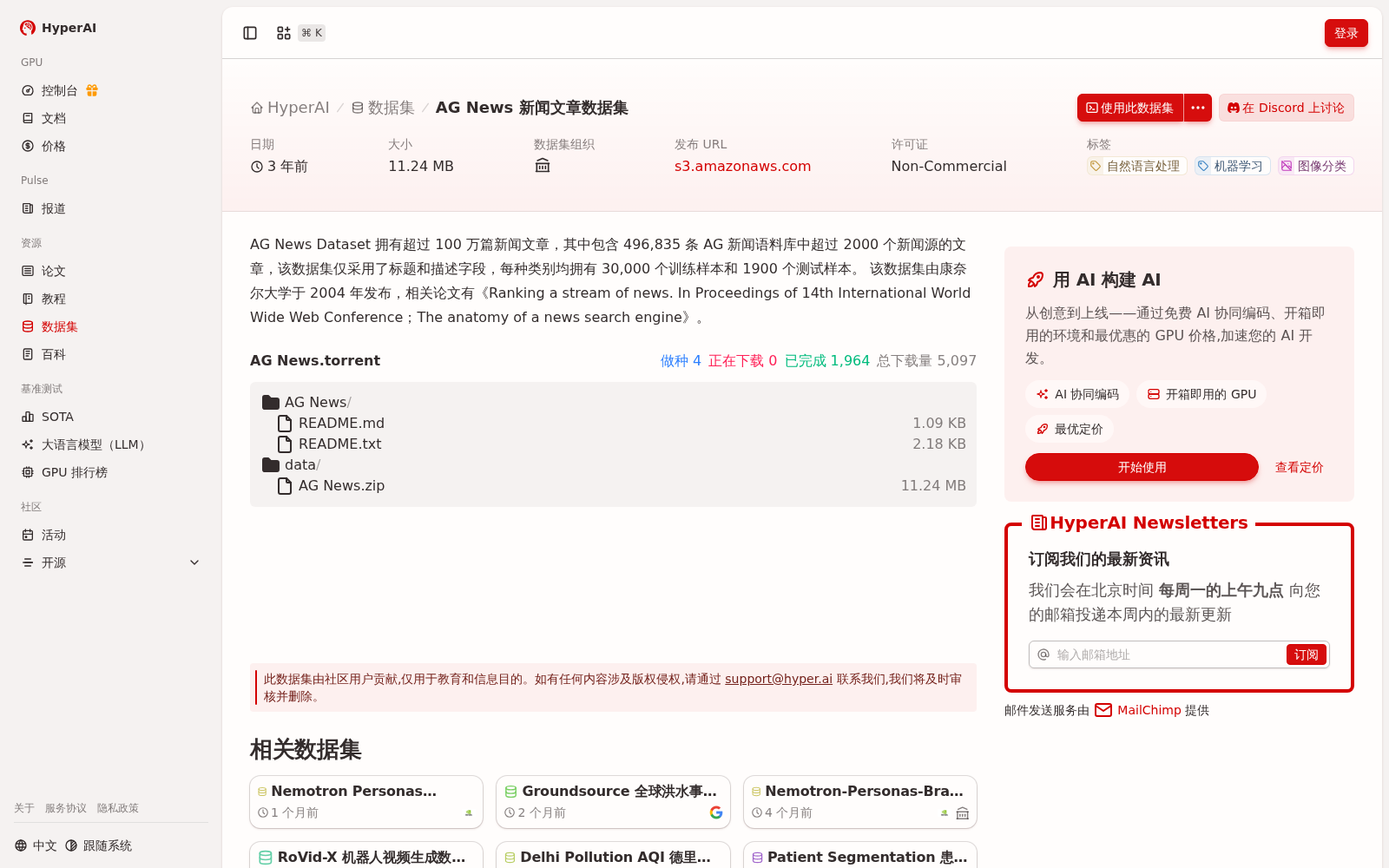Expand the 开源 sidebar chevron
The height and width of the screenshot is (868, 1389).
click(194, 562)
